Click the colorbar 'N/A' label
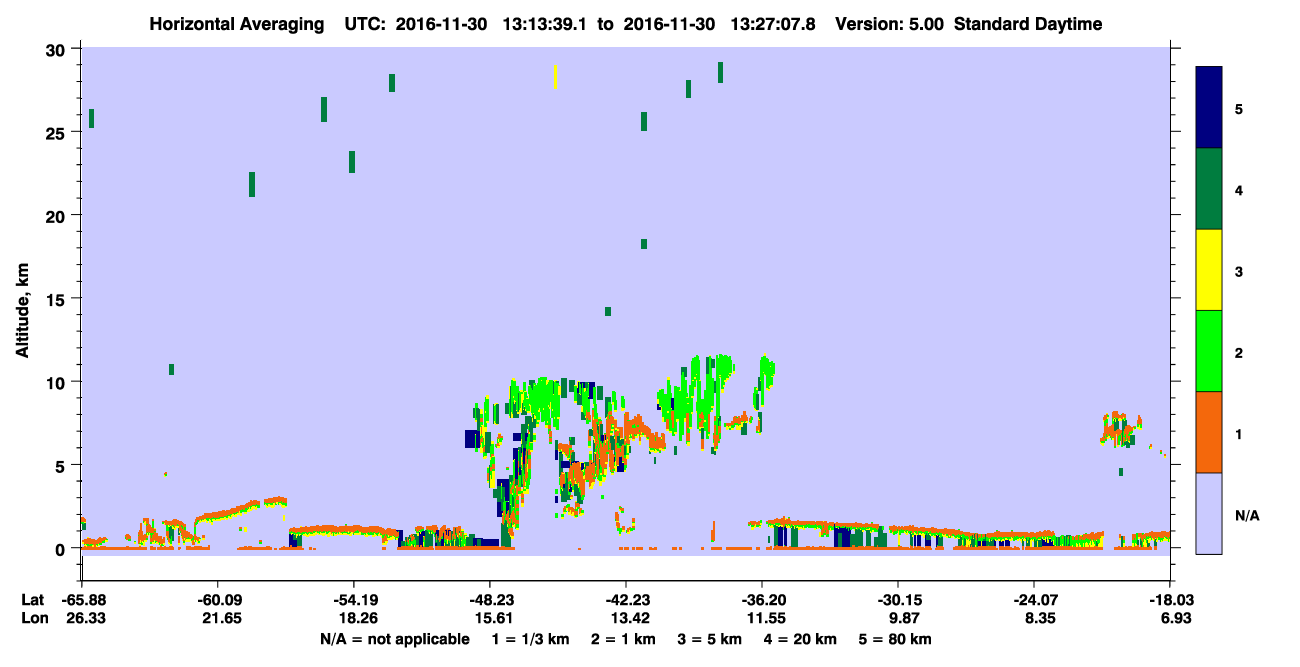This screenshot has height=667, width=1300. point(1246,515)
